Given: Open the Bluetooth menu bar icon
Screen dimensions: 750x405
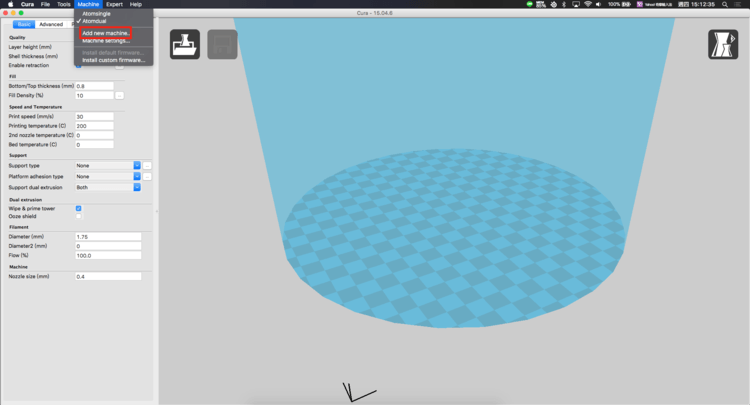Looking at the screenshot, I should coord(564,4).
